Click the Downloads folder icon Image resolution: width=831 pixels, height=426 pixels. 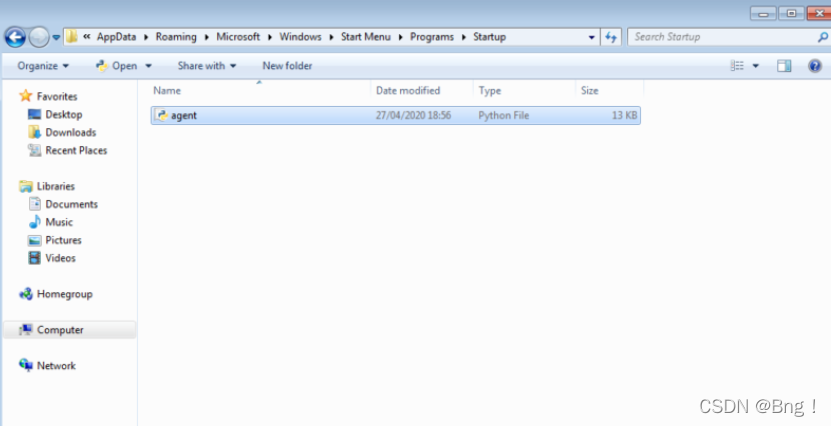pyautogui.click(x=34, y=132)
